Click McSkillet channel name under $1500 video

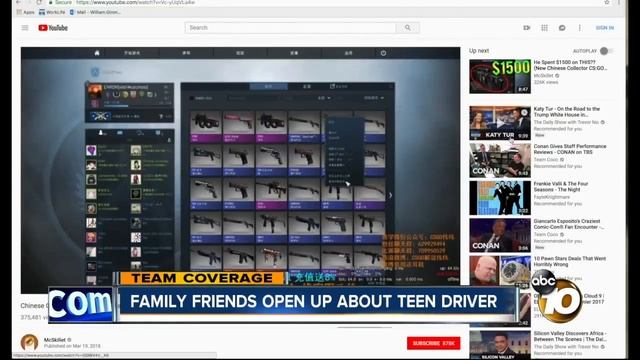pos(544,76)
